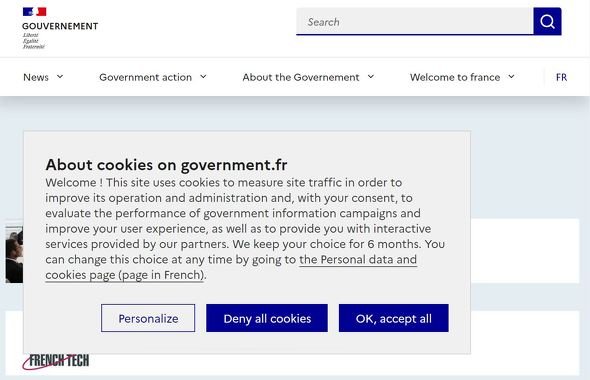This screenshot has width=590, height=380.
Task: Click the Liberté Égalité Fraternité motto
Action: coord(33,41)
